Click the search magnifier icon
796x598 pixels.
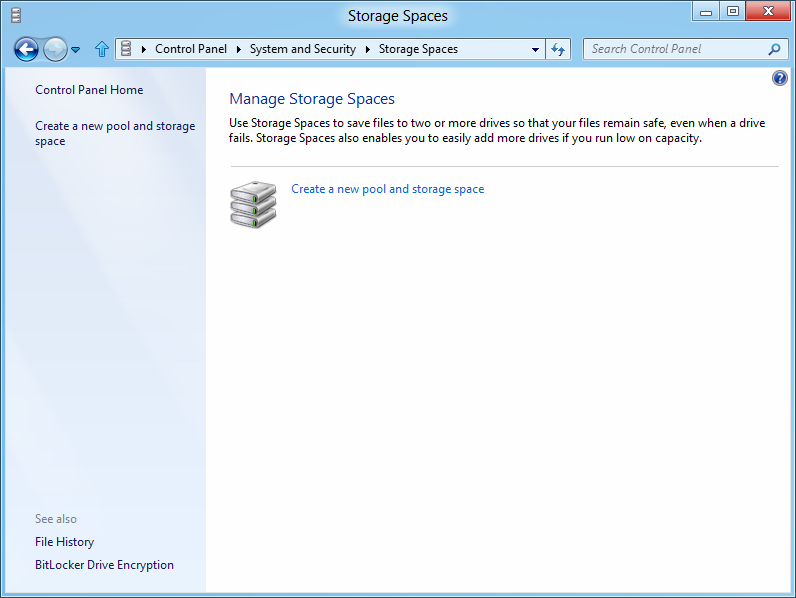coord(774,49)
